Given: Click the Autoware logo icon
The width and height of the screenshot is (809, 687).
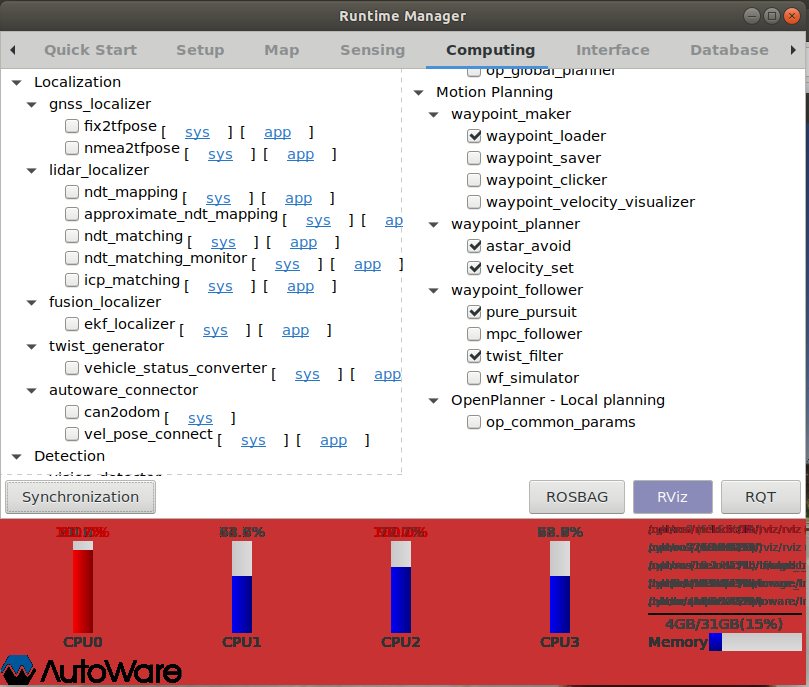Looking at the screenshot, I should pyautogui.click(x=18, y=668).
